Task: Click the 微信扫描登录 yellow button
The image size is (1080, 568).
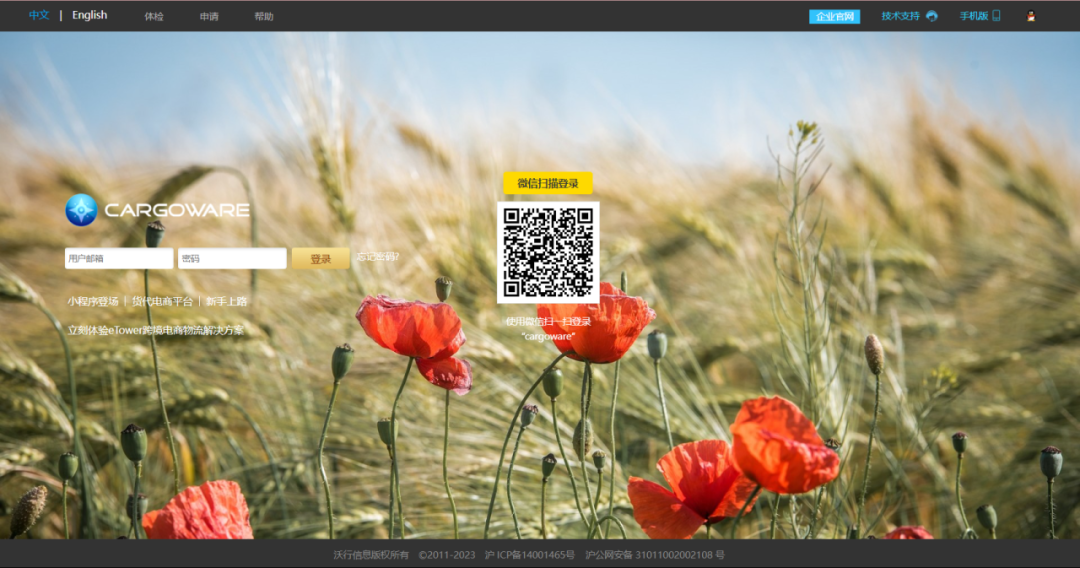Action: [548, 183]
